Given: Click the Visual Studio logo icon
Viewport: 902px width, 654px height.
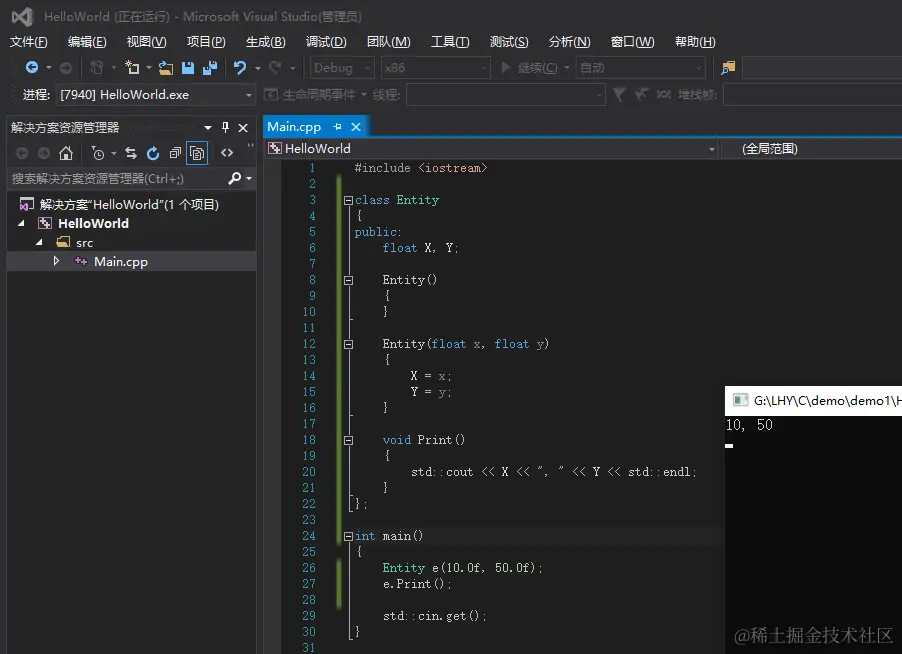Looking at the screenshot, I should pos(22,17).
